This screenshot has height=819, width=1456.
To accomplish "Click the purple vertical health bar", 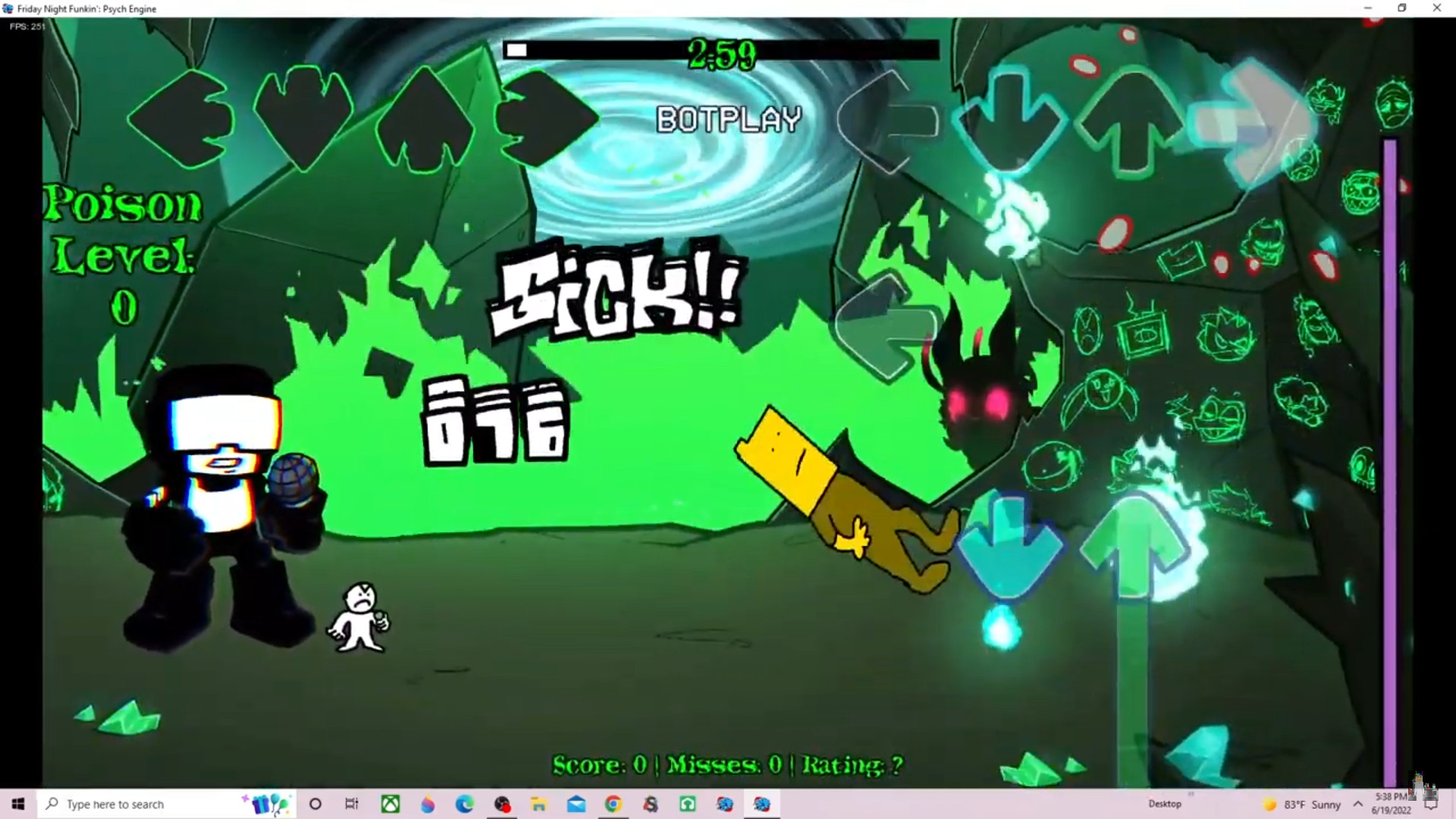I will pyautogui.click(x=1390, y=463).
